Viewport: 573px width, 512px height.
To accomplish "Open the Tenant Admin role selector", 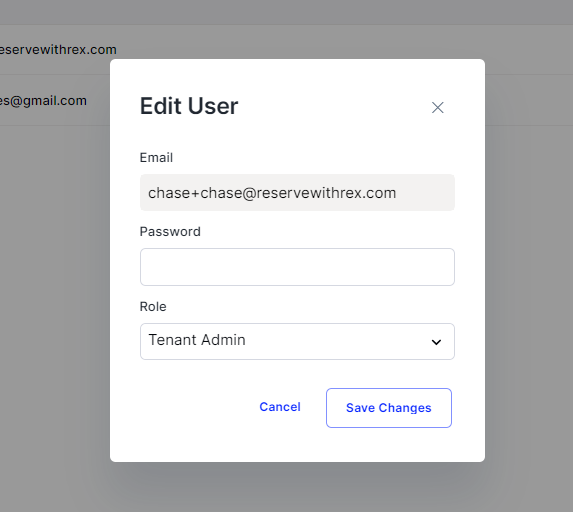I will (x=297, y=341).
